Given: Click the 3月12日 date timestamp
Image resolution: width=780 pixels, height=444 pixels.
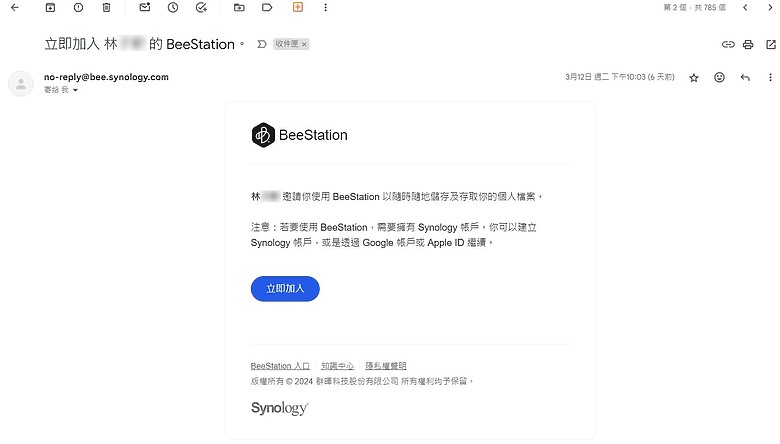Looking at the screenshot, I should (x=619, y=77).
